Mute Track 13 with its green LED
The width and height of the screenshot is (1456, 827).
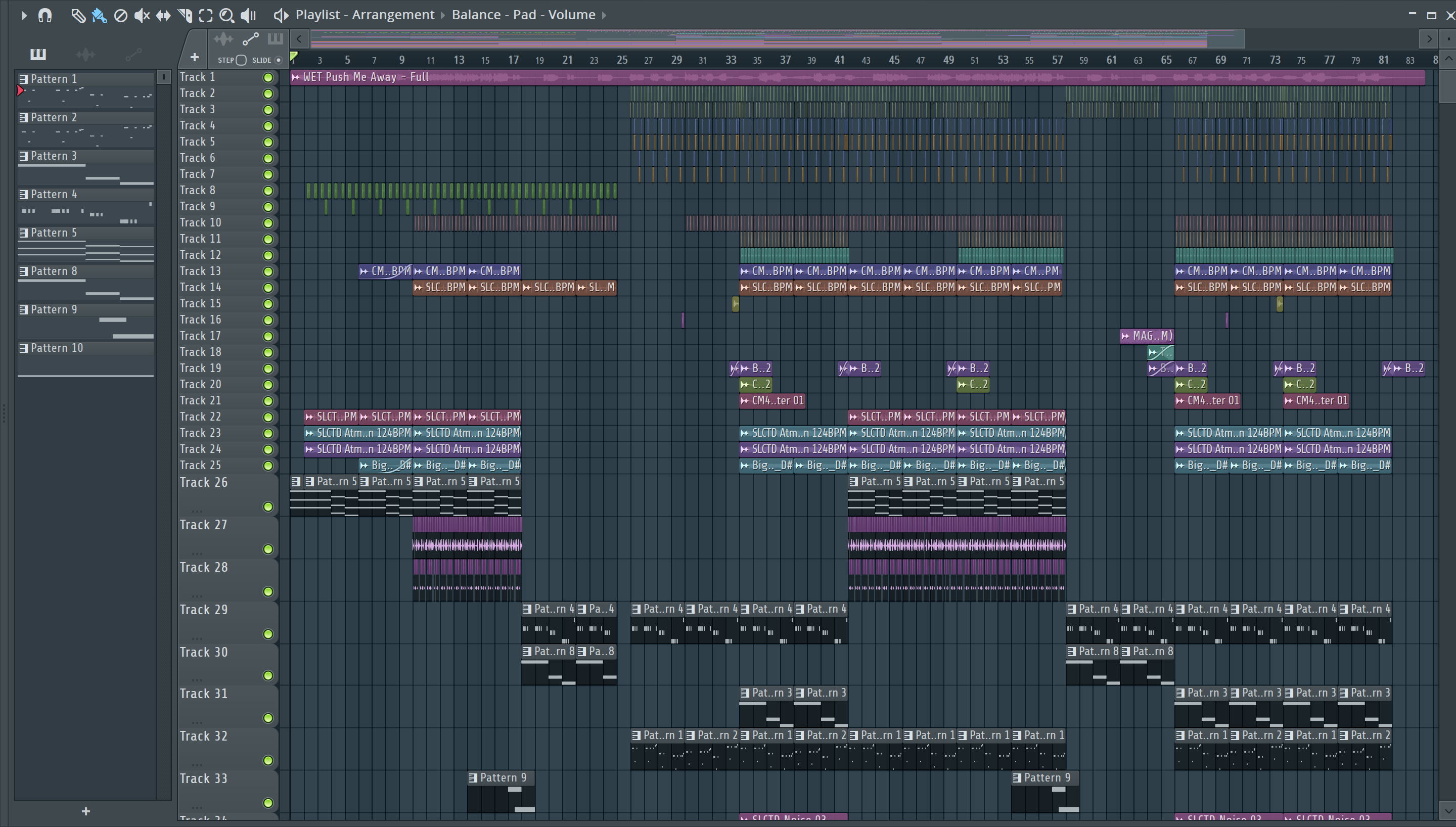pyautogui.click(x=268, y=271)
